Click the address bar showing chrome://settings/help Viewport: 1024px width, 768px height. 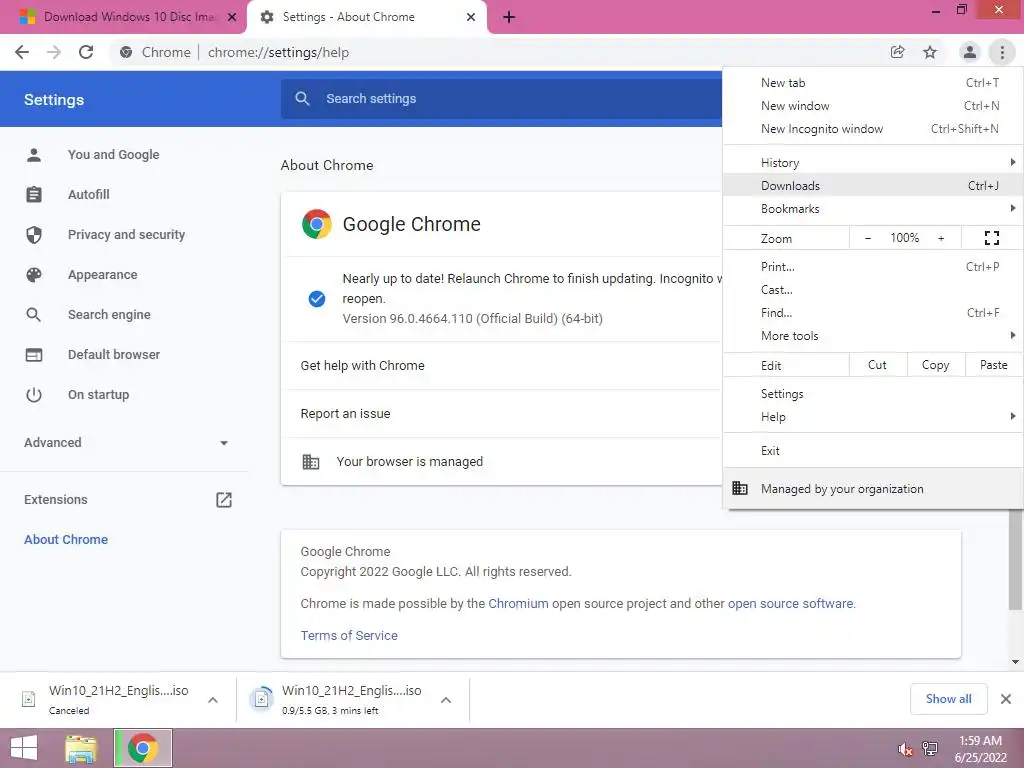pos(496,52)
